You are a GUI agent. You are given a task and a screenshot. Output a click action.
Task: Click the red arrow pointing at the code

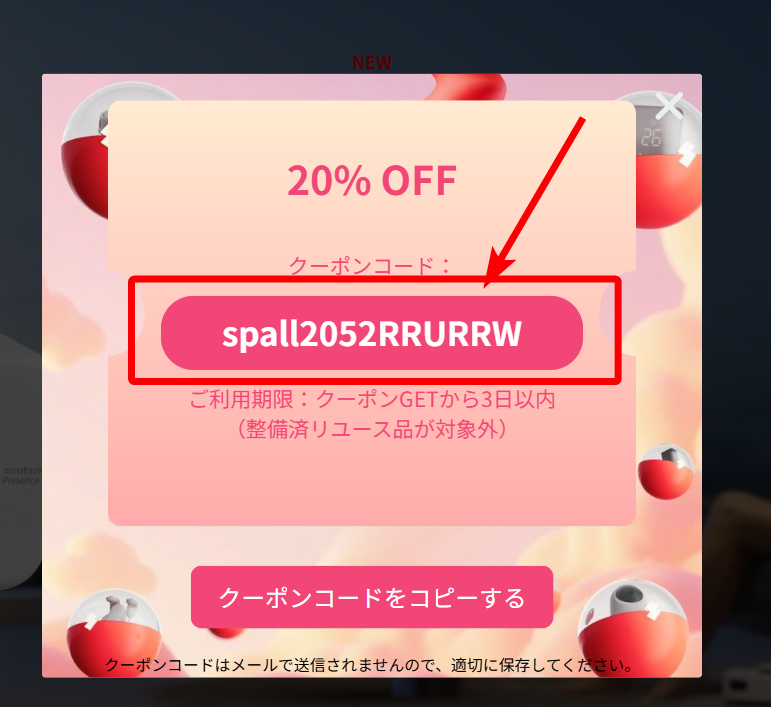pyautogui.click(x=534, y=203)
